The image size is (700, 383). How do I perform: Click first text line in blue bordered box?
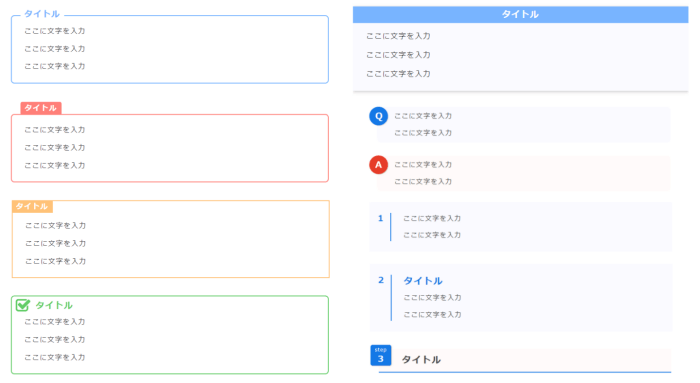coord(54,31)
